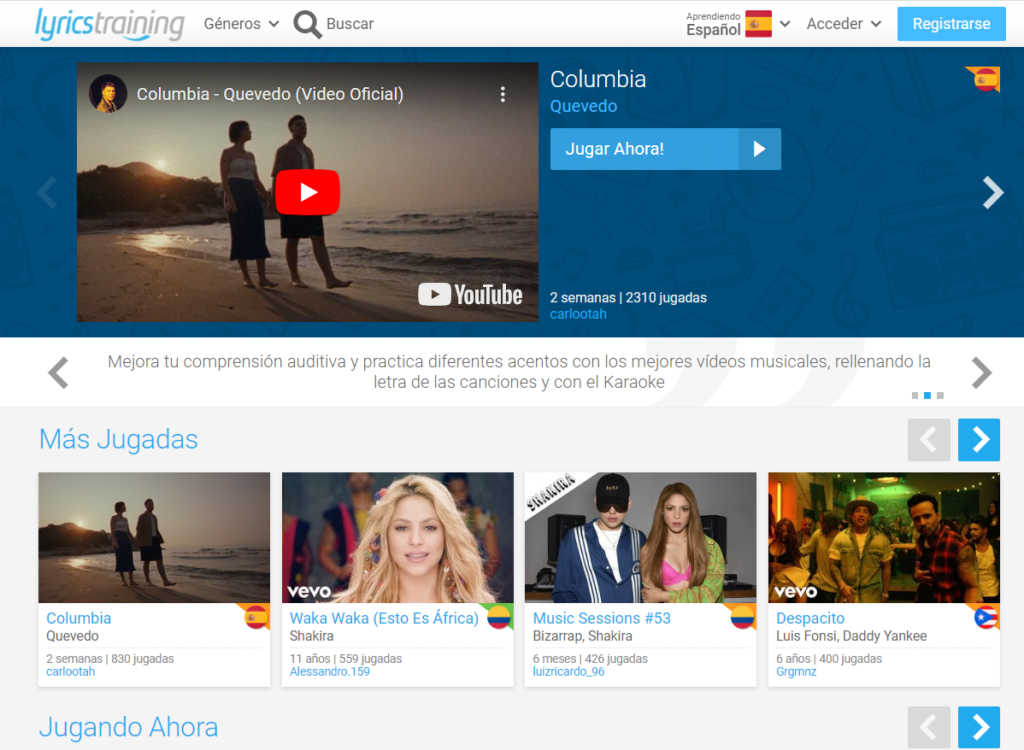Go to previous featured song arrow
This screenshot has width=1024, height=750.
coord(46,192)
